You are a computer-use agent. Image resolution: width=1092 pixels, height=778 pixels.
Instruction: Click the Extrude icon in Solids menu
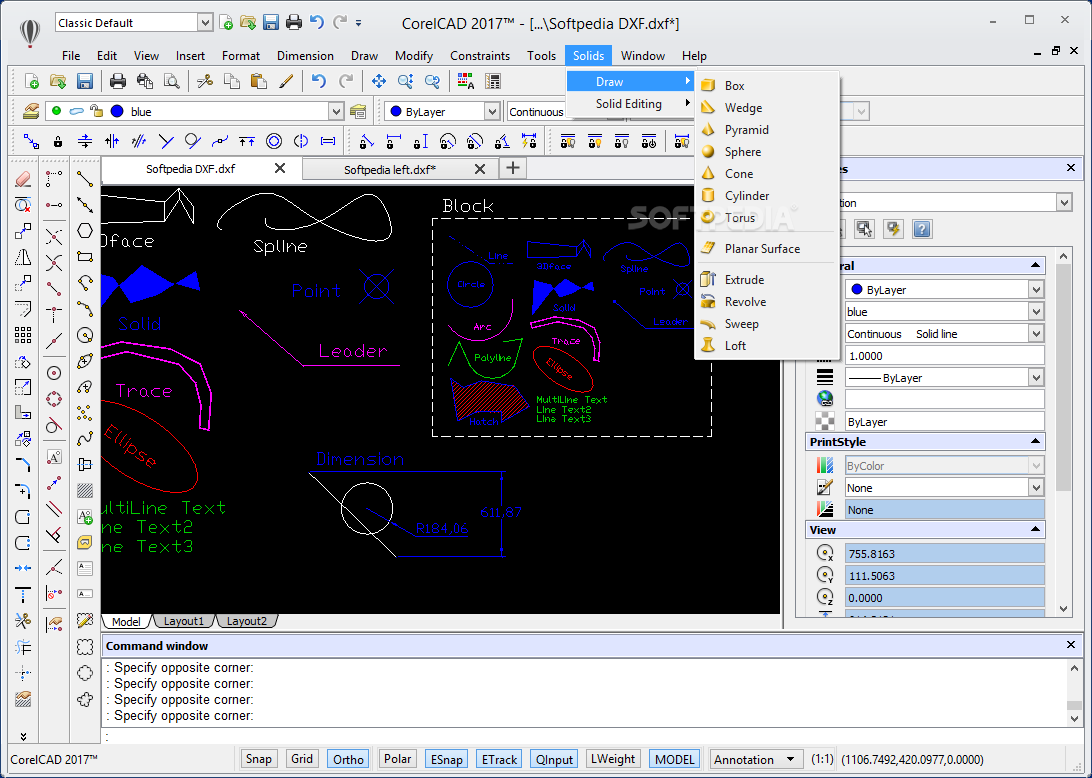[x=708, y=279]
